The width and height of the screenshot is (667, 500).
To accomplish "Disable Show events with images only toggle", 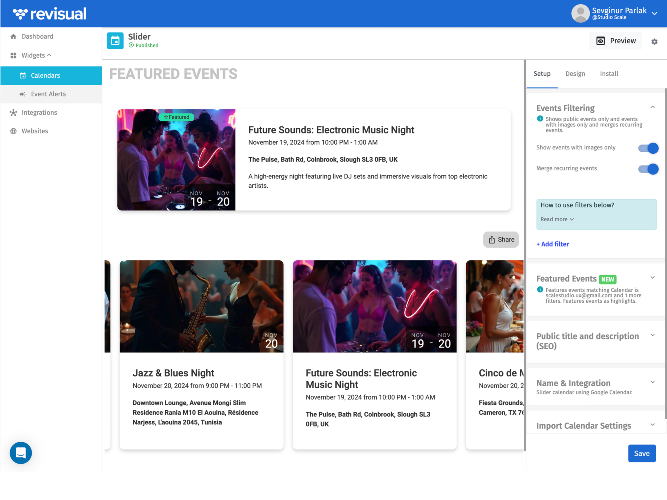I will pyautogui.click(x=648, y=148).
